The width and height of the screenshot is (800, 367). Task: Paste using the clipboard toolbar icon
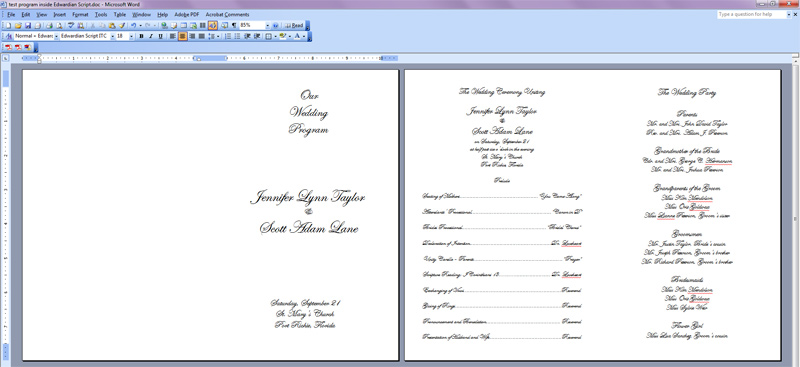[112, 26]
